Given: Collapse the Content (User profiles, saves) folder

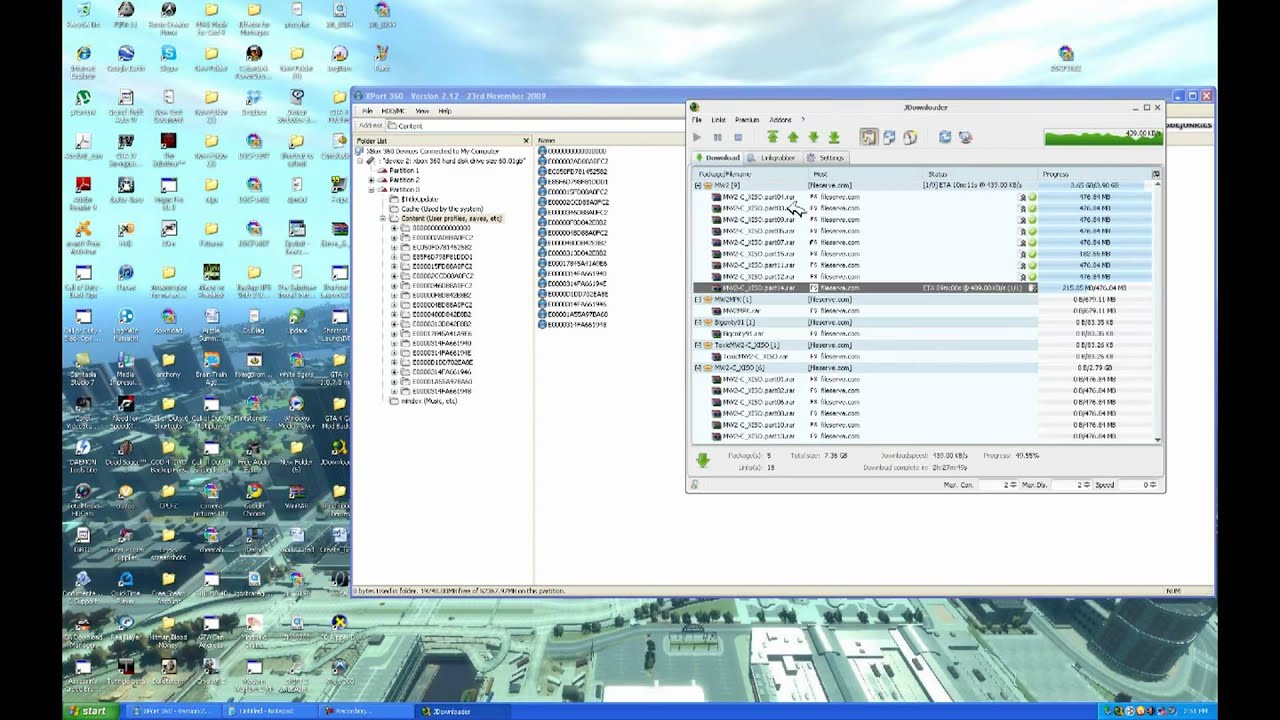Looking at the screenshot, I should click(x=382, y=218).
